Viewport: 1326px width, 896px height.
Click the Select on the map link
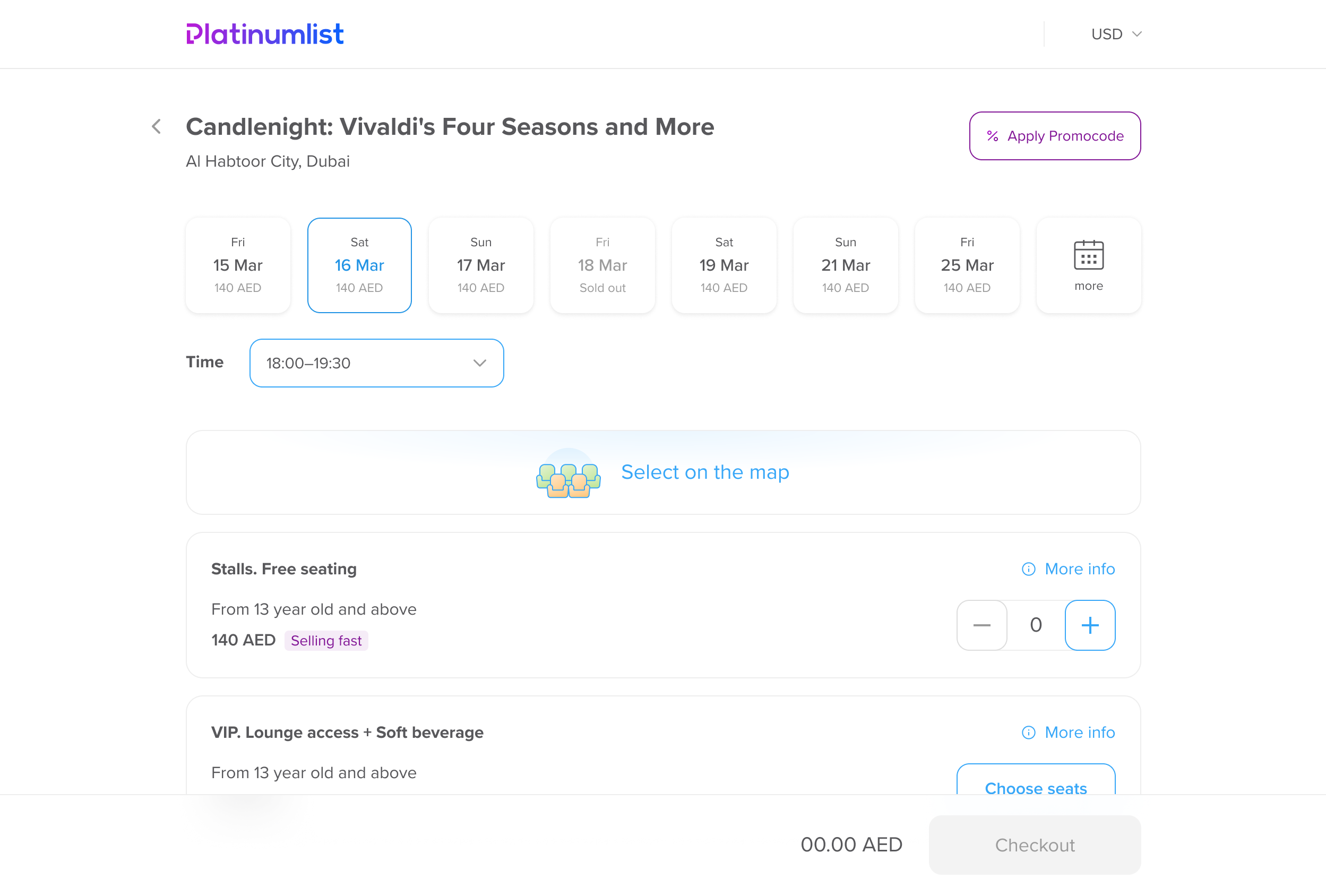(x=704, y=472)
